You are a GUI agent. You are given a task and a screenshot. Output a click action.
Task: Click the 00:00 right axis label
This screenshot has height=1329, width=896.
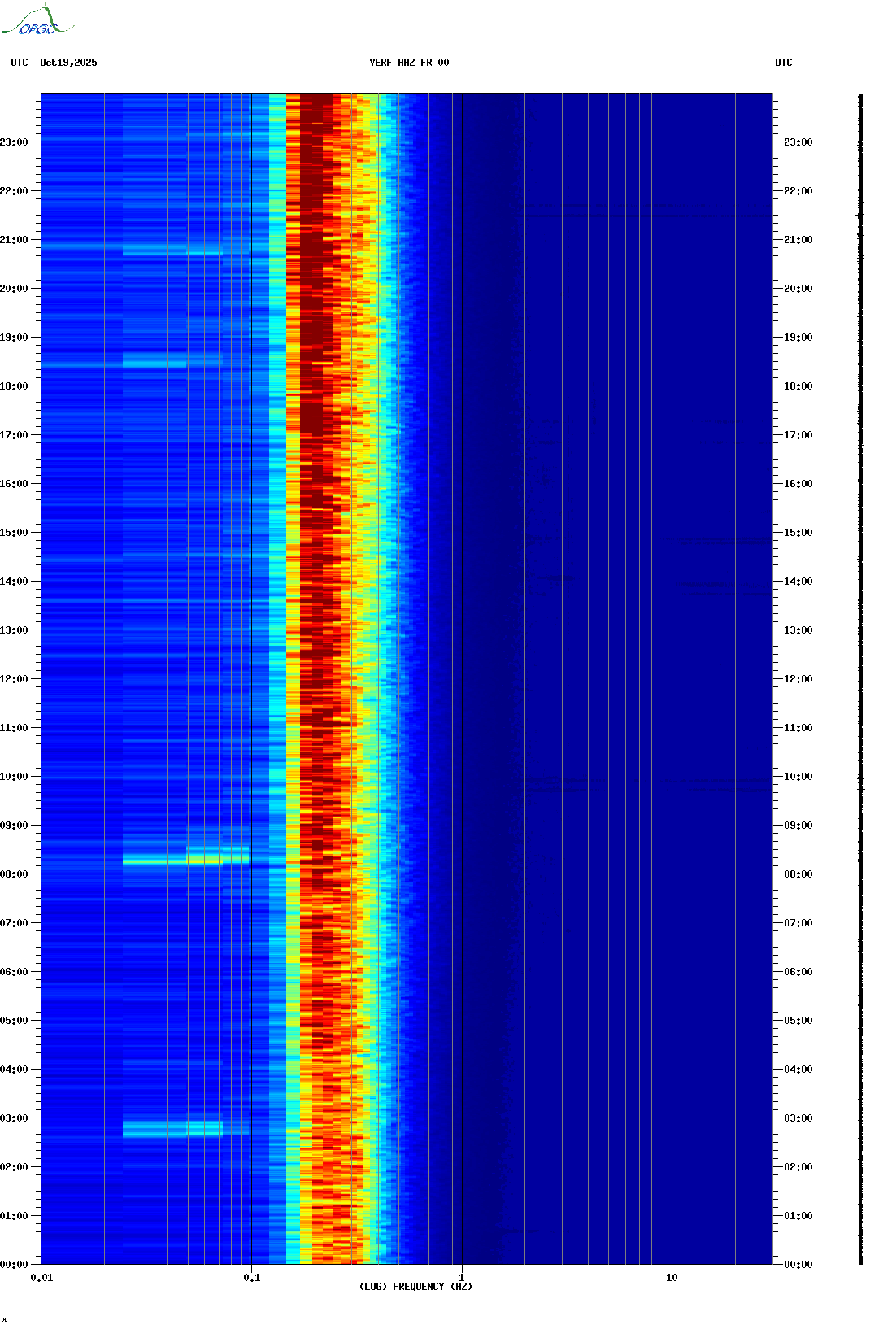pos(798,1265)
